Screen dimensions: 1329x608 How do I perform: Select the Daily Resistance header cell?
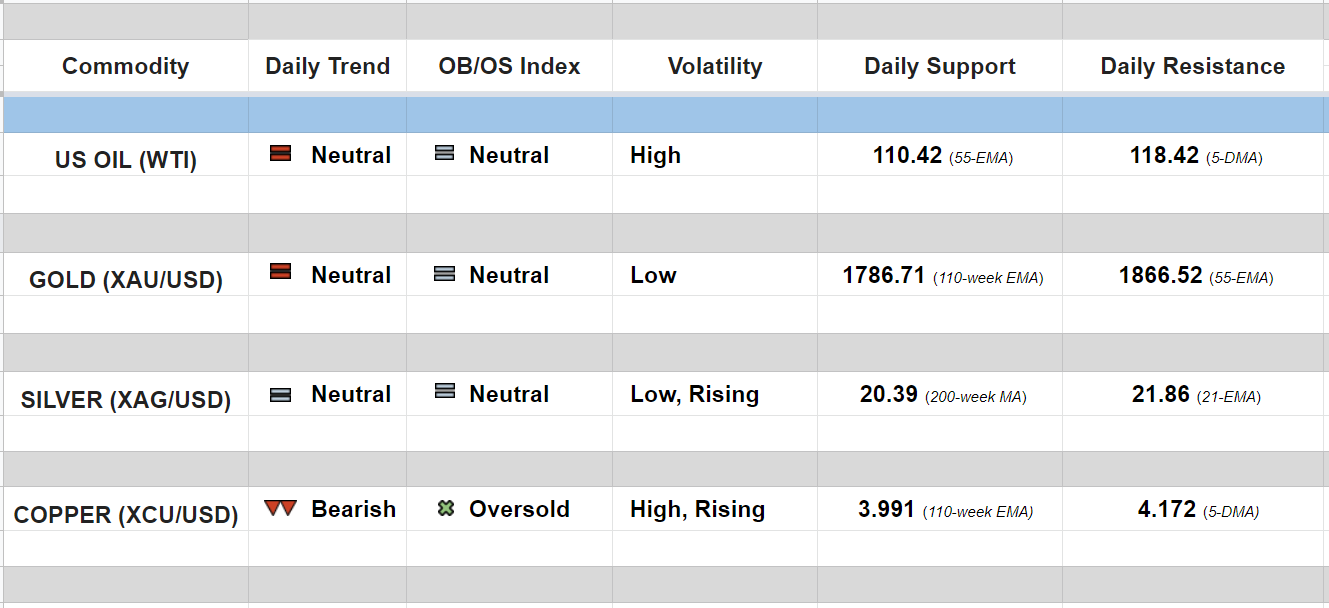tap(1192, 66)
